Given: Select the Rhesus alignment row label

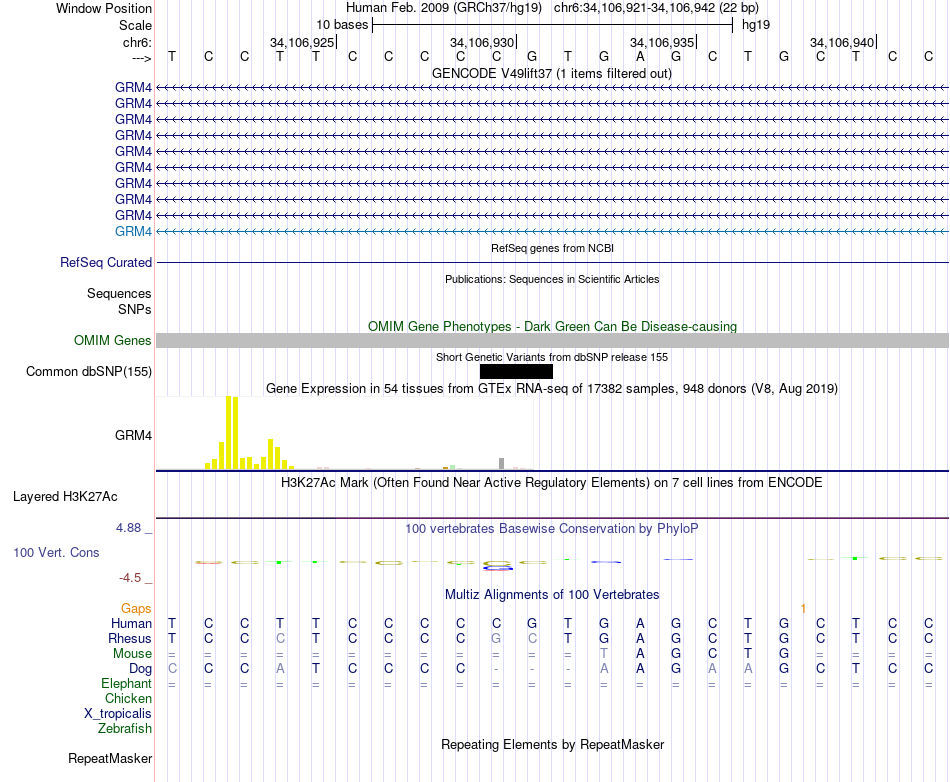Looking at the screenshot, I should click(130, 638).
